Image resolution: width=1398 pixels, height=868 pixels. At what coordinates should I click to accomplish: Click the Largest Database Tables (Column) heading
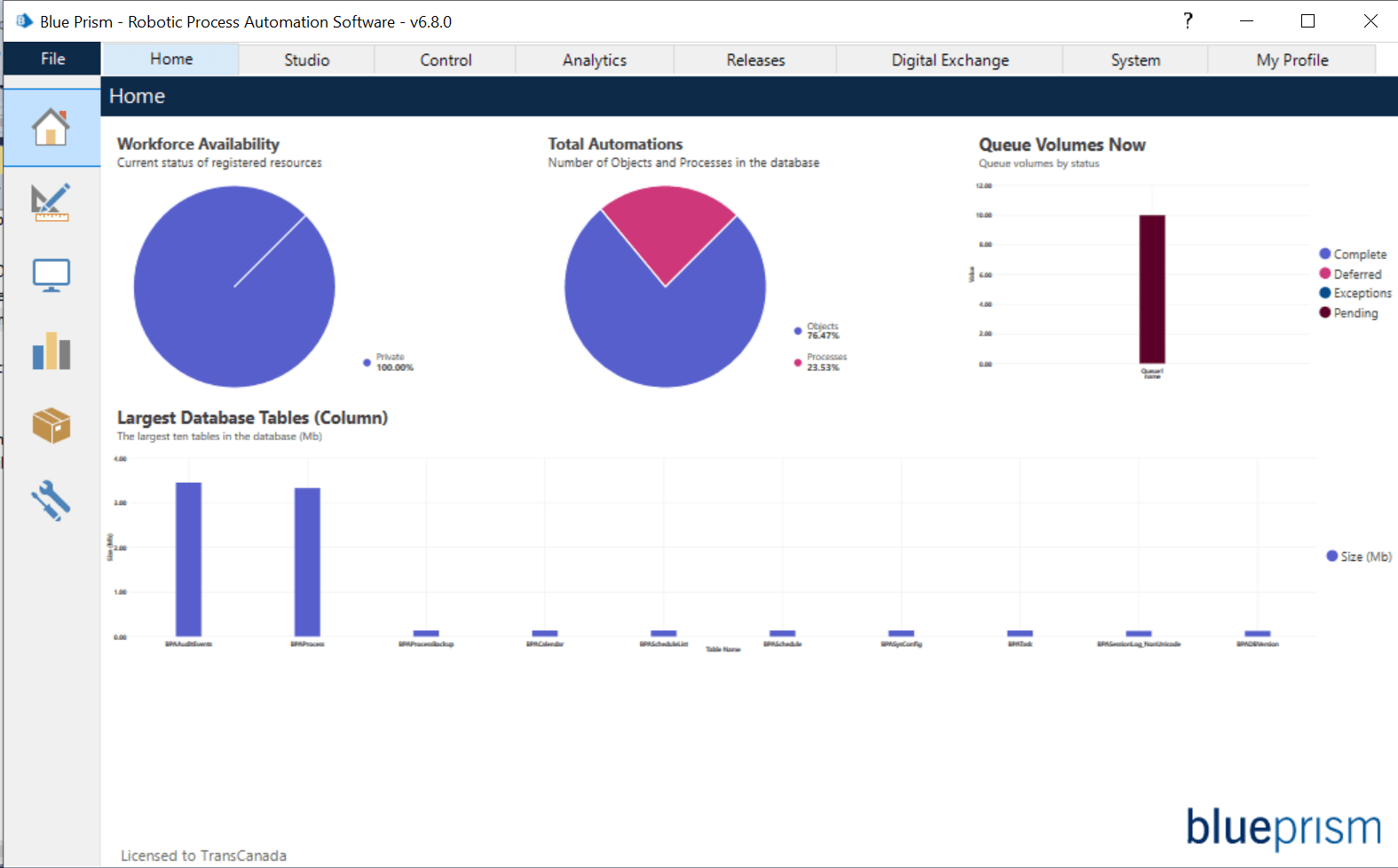click(x=252, y=417)
